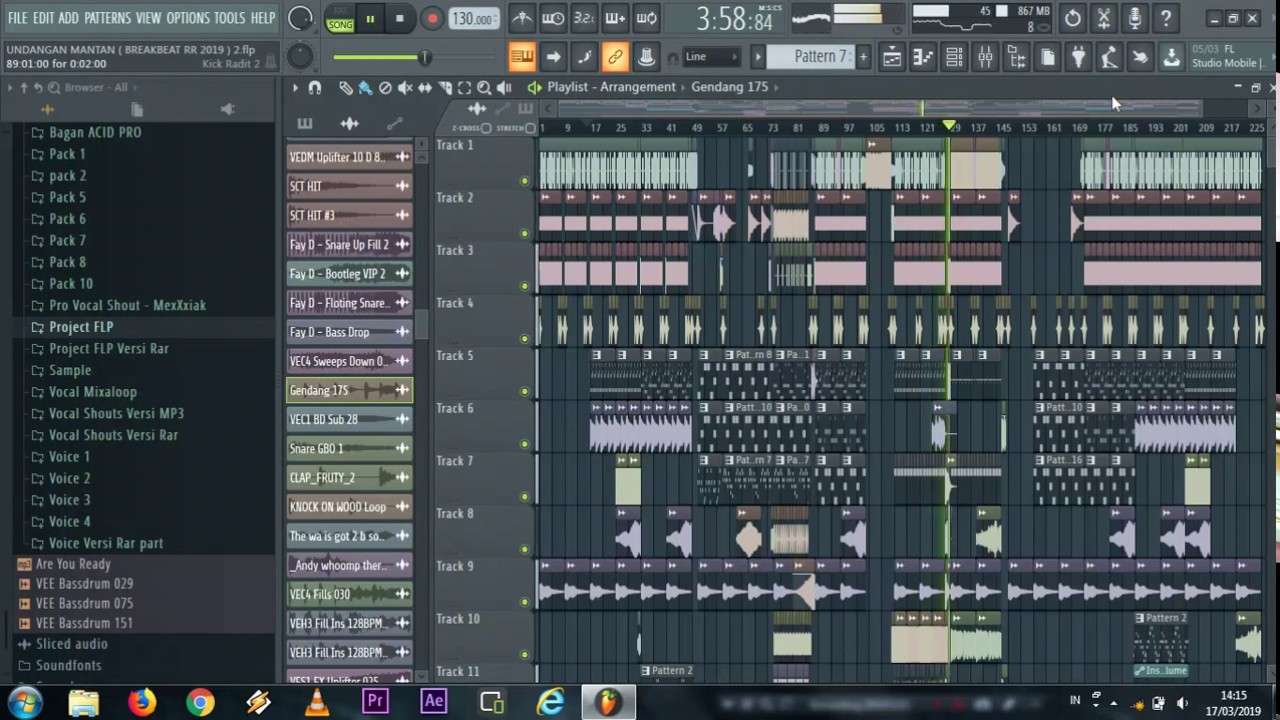Click the audio editor scissors icon
This screenshot has height=720, width=1280.
1104,18
